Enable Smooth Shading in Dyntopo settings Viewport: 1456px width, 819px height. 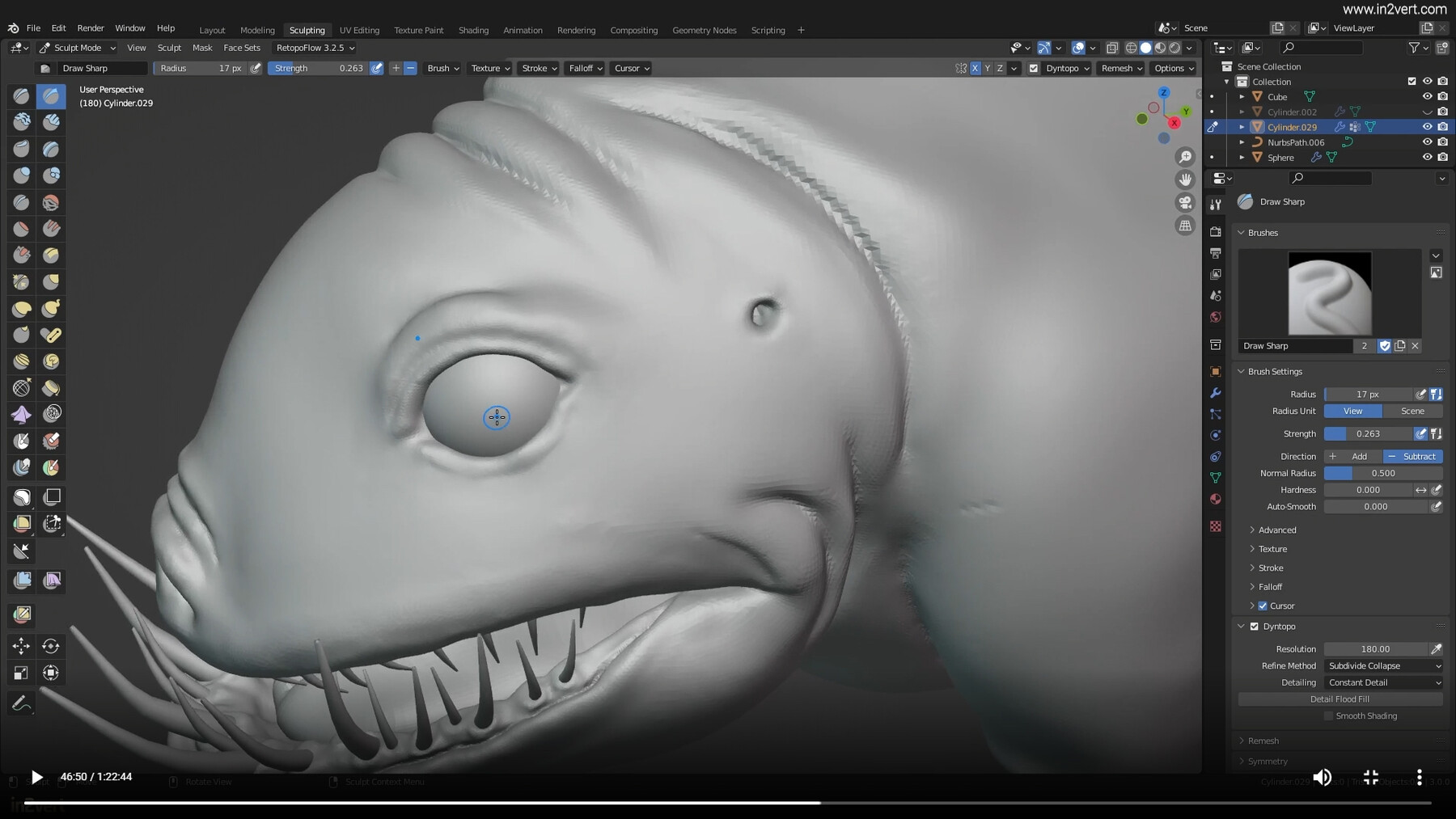pos(1328,716)
